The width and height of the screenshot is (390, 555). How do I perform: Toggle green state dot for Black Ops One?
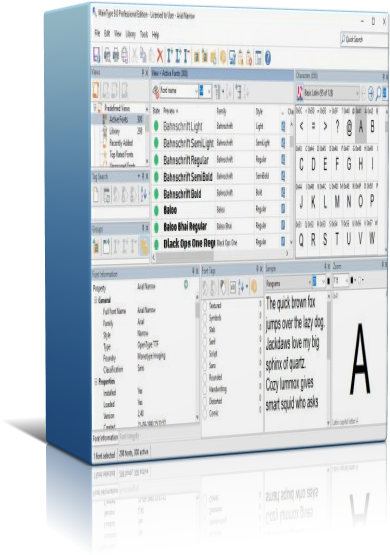[156, 244]
